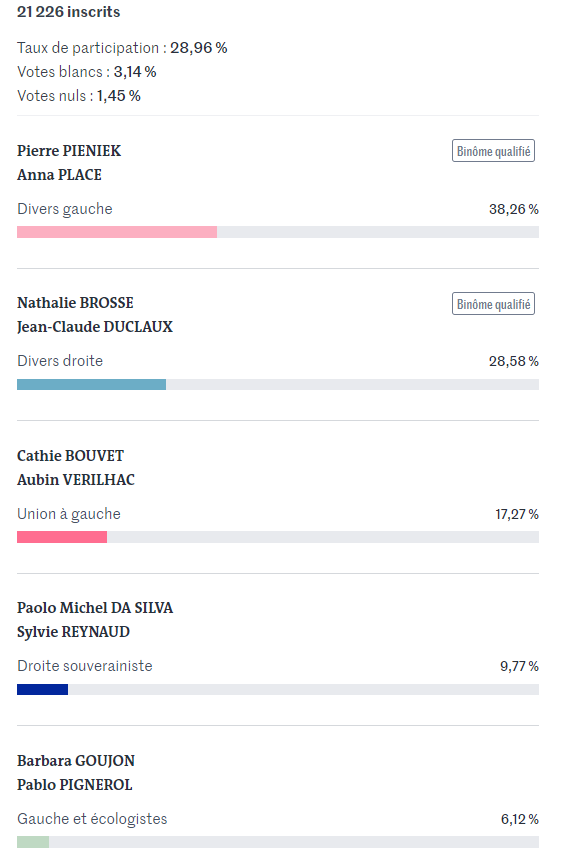The height and width of the screenshot is (866, 562).
Task: Select candidate name Aubin VERILHAC
Action: 76,480
